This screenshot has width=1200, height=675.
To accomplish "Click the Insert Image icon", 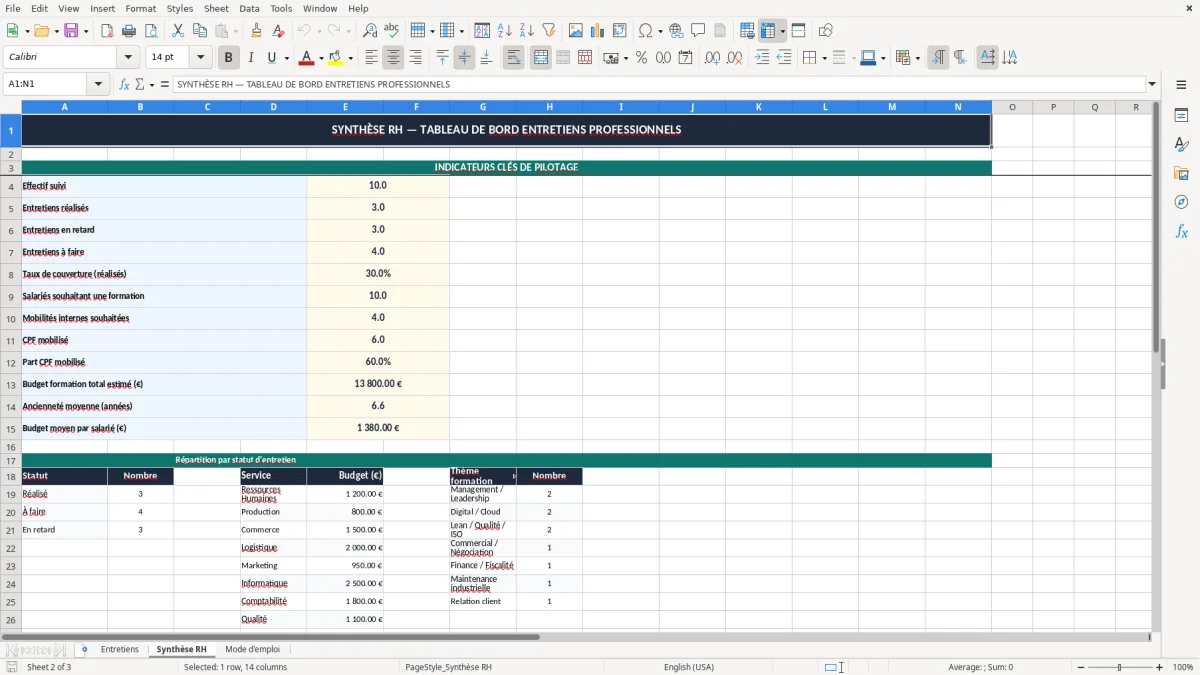I will tap(576, 31).
